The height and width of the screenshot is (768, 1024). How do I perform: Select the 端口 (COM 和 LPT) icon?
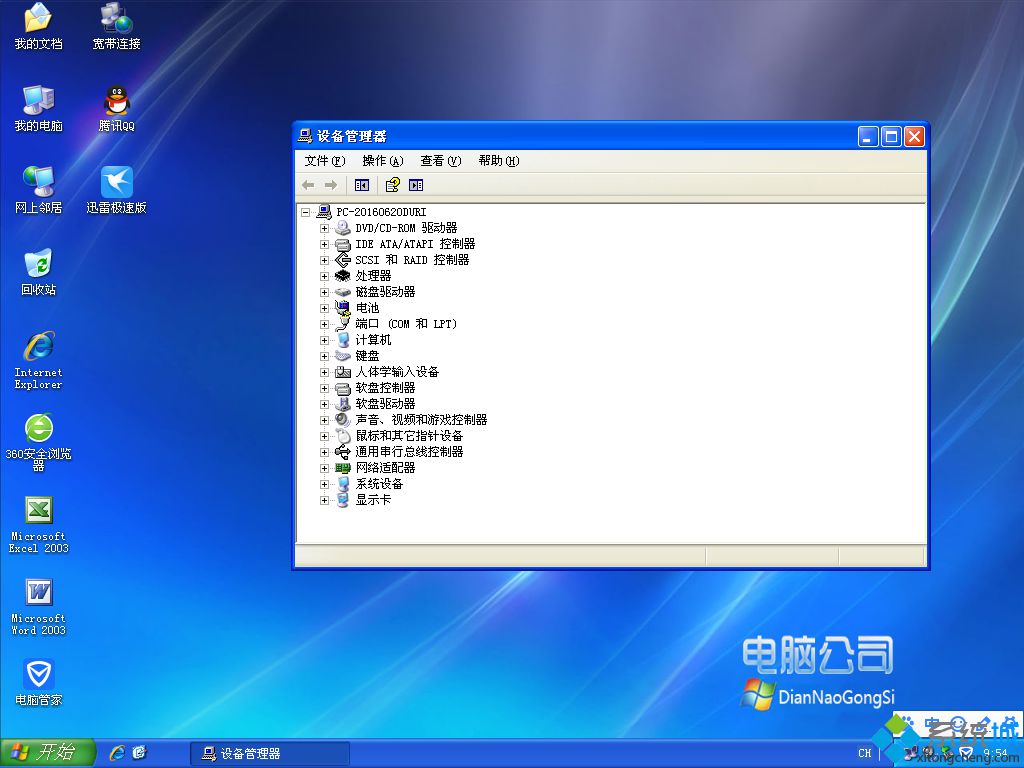343,324
